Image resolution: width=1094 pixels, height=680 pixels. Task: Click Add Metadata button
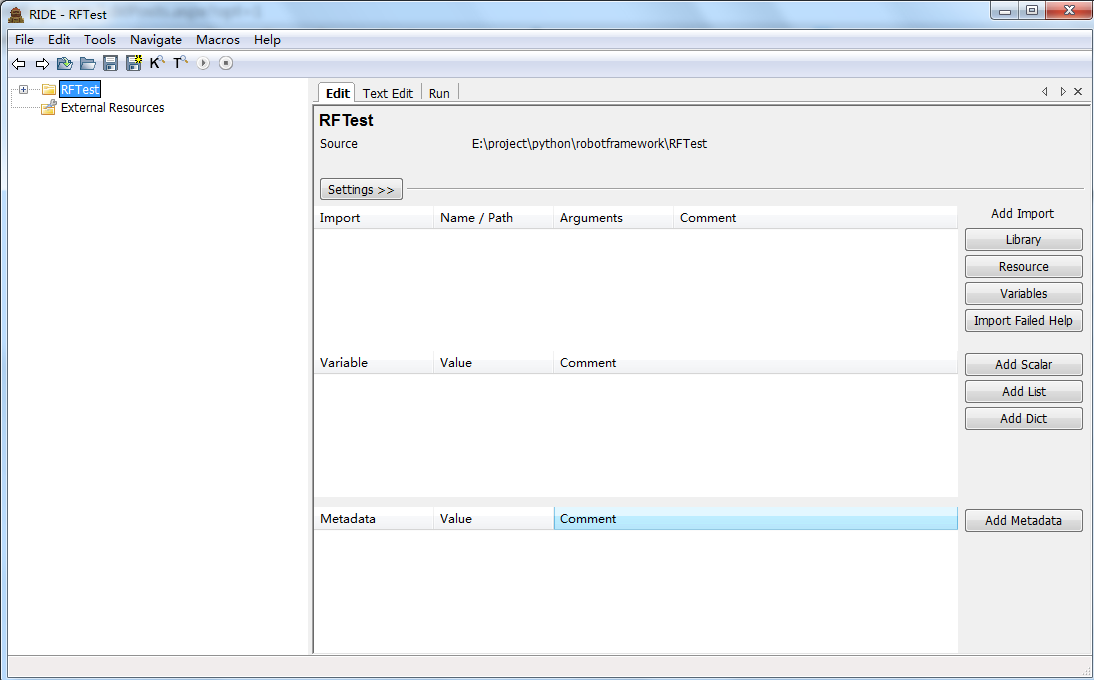(x=1024, y=520)
